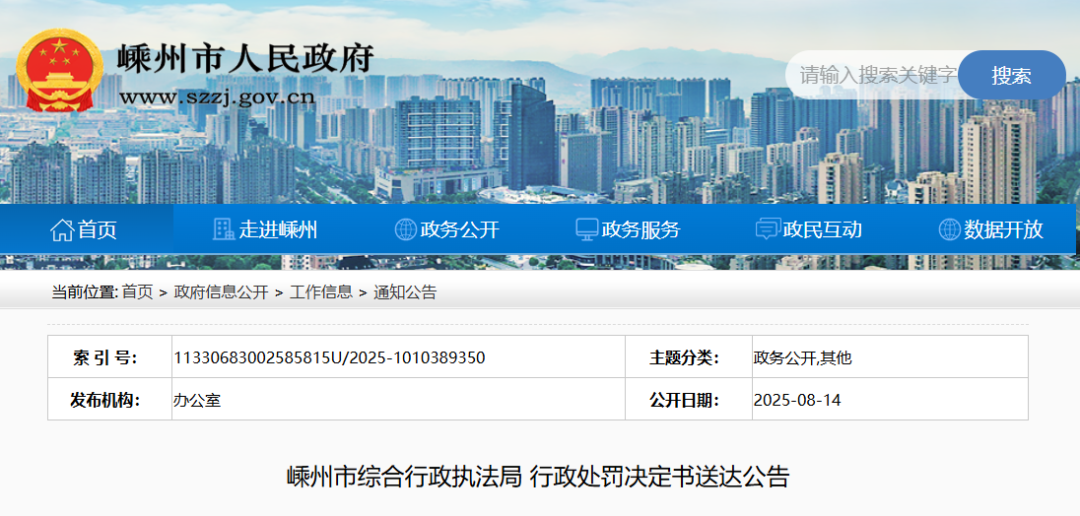
Task: Open the 政府信息公开 breadcrumb link
Action: (221, 292)
